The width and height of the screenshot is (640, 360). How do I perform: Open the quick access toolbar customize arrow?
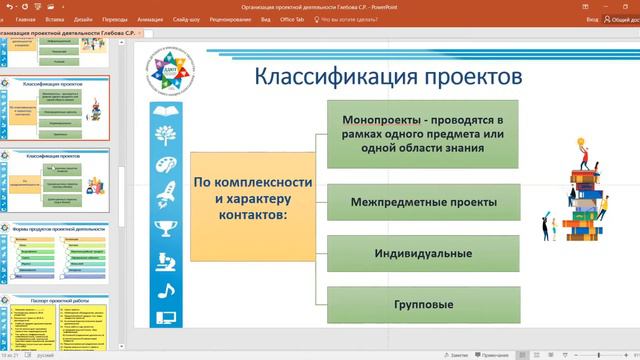(63, 7)
